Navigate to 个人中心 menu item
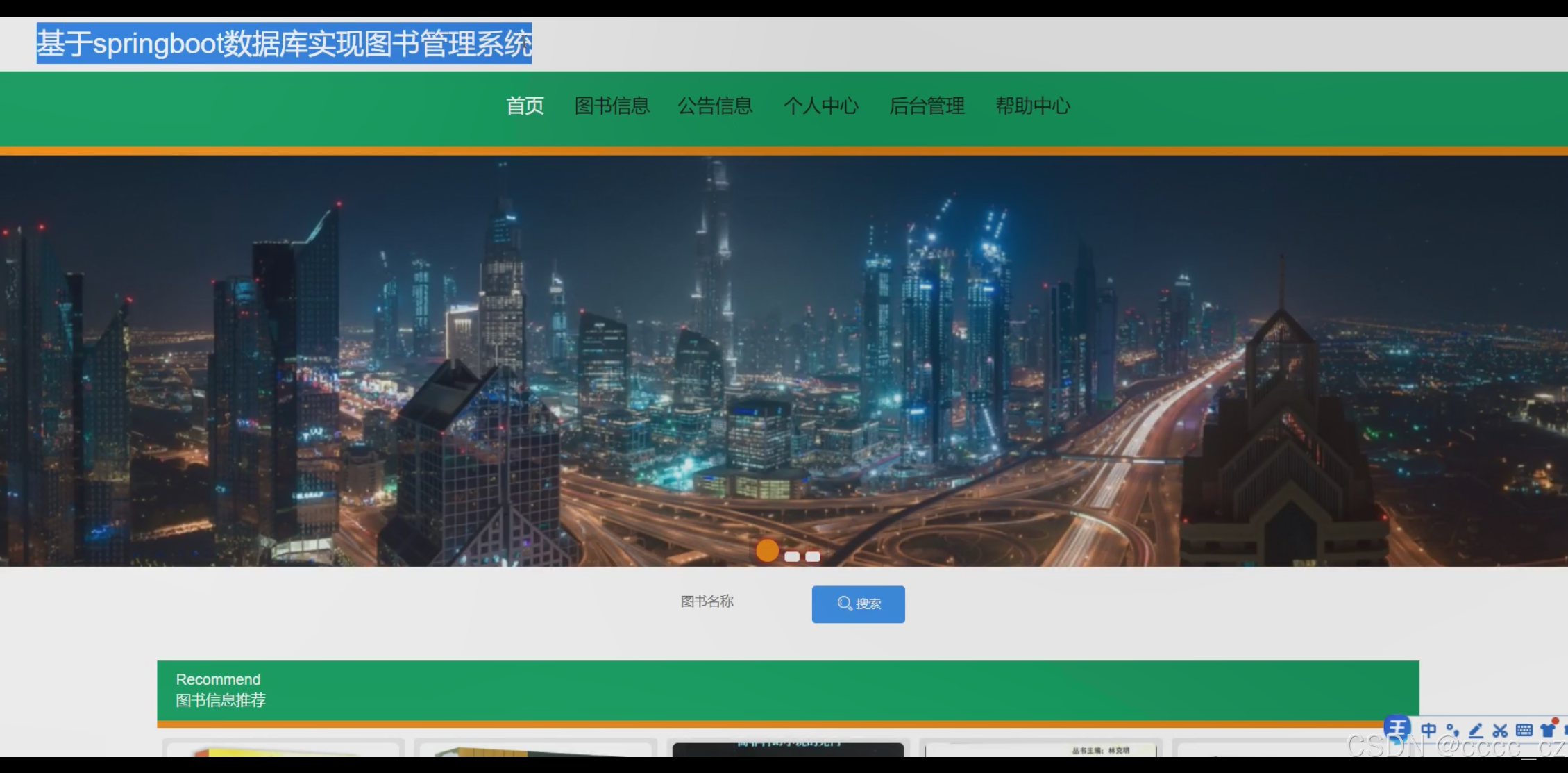 (821, 106)
